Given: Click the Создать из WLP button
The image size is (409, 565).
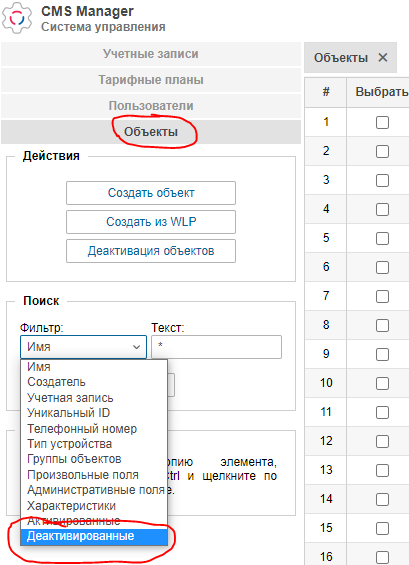Looking at the screenshot, I should pyautogui.click(x=151, y=222).
